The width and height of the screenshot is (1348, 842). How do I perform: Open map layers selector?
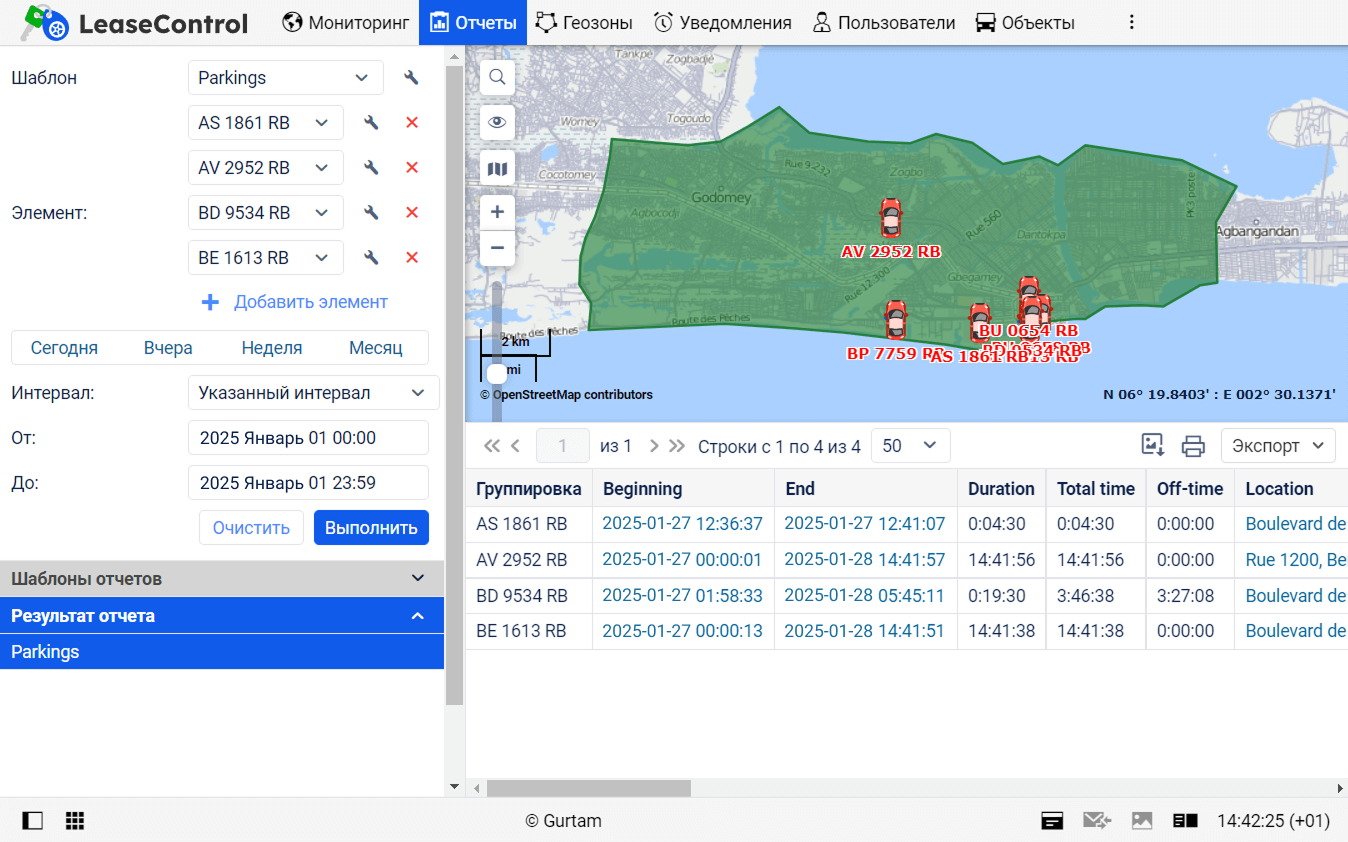pos(497,169)
